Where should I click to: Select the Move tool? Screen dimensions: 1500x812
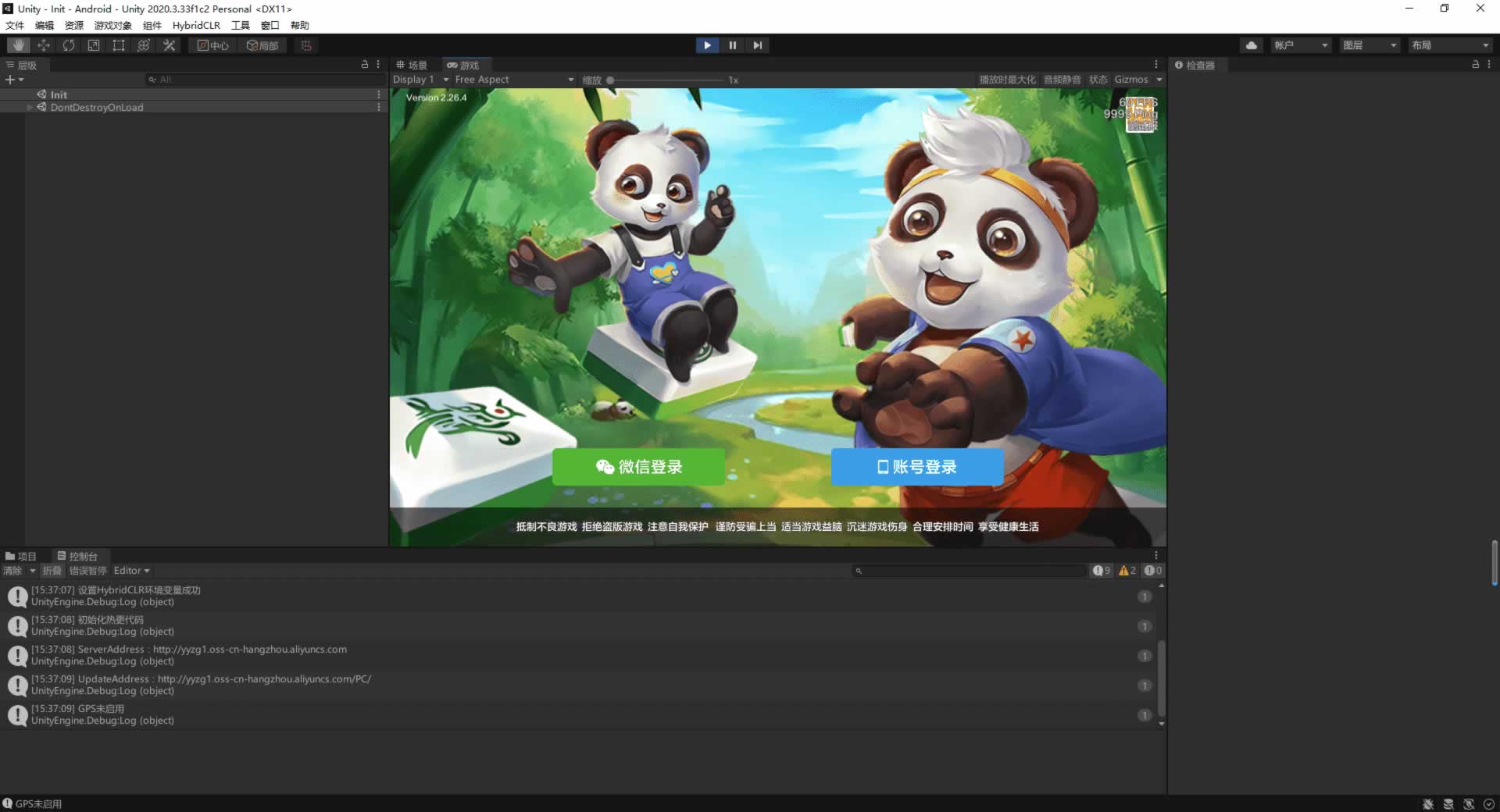(x=44, y=45)
